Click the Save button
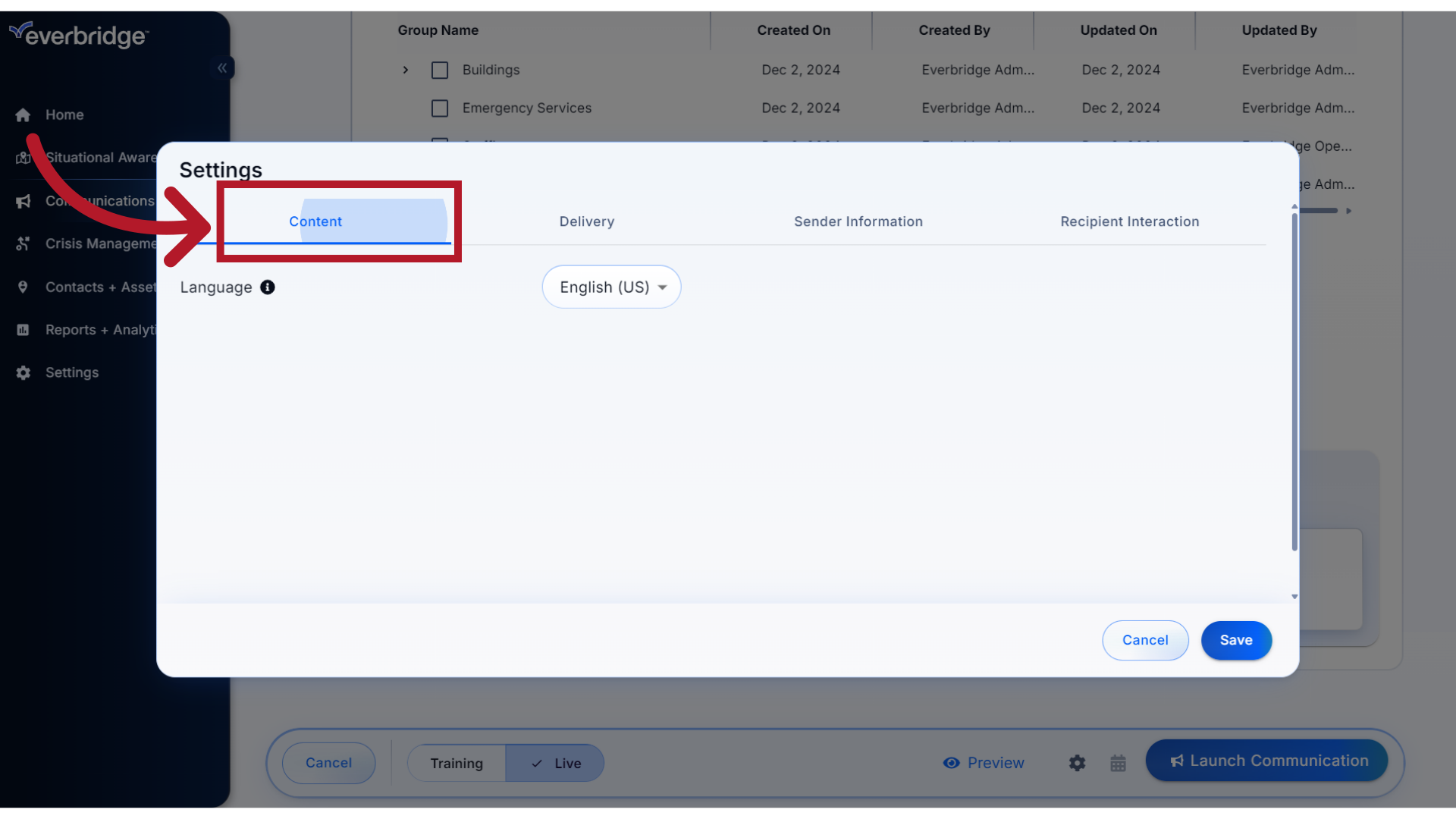 click(x=1236, y=640)
